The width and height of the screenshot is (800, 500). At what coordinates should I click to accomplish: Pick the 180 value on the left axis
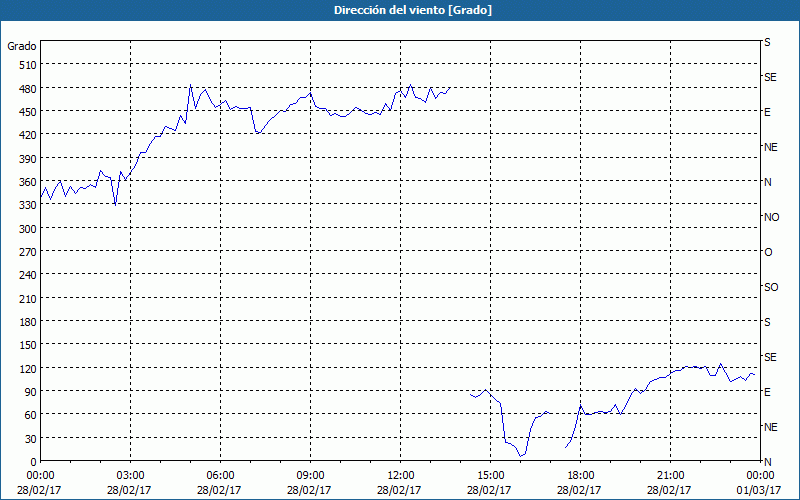(28, 322)
